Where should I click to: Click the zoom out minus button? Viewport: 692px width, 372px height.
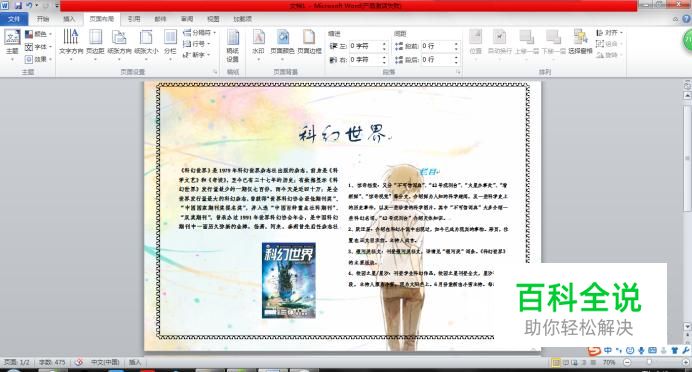627,363
